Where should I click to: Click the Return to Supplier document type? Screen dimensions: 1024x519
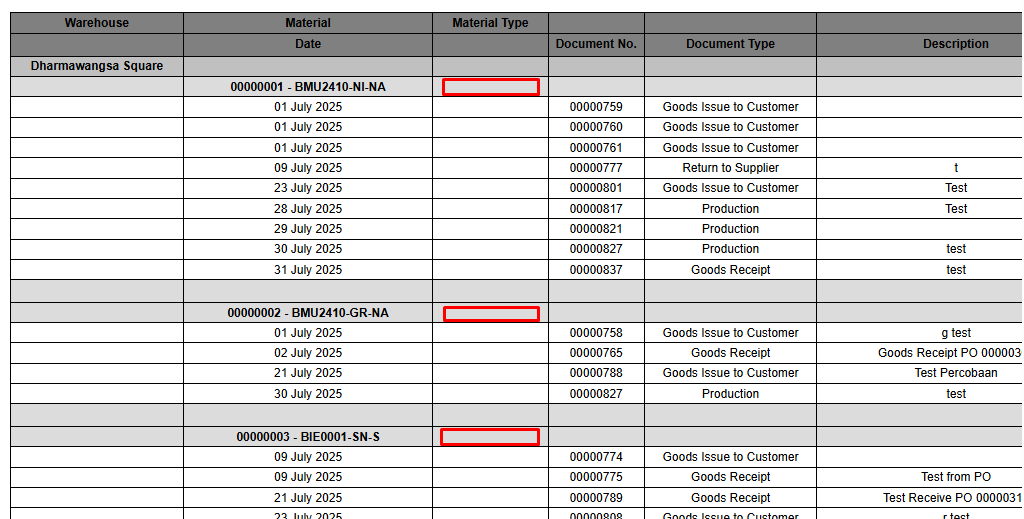pyautogui.click(x=730, y=168)
